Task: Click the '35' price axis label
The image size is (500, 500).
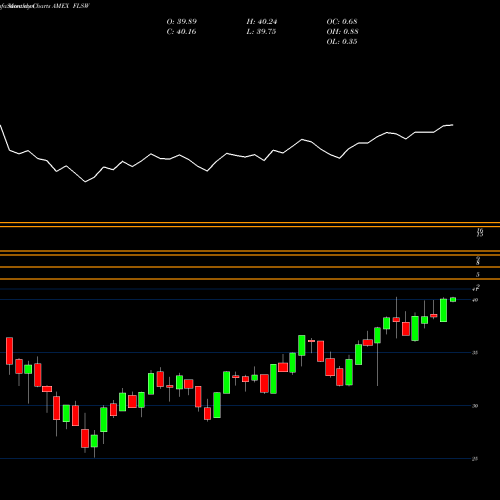Action: (x=475, y=353)
